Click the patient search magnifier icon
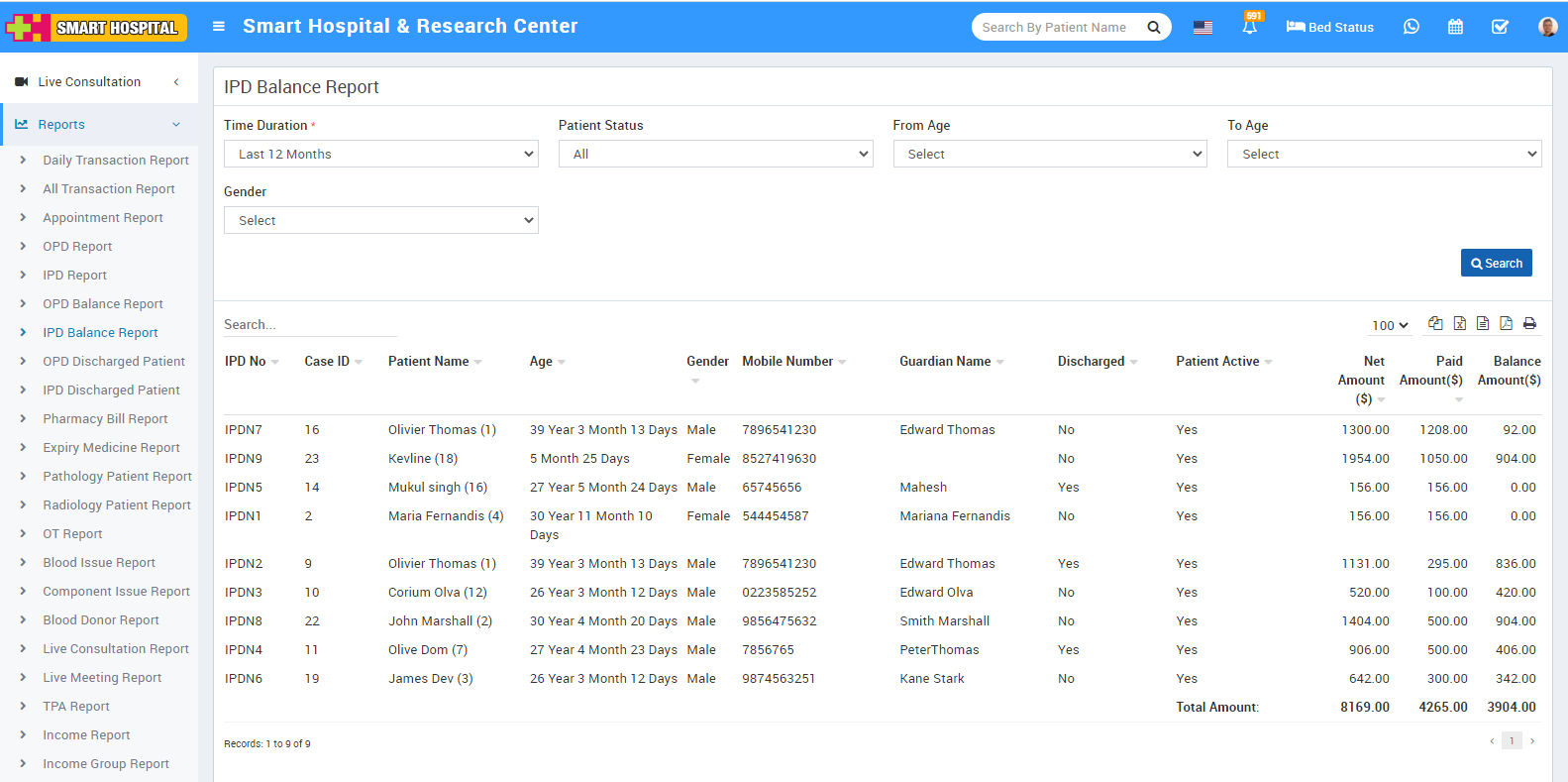 (1154, 27)
